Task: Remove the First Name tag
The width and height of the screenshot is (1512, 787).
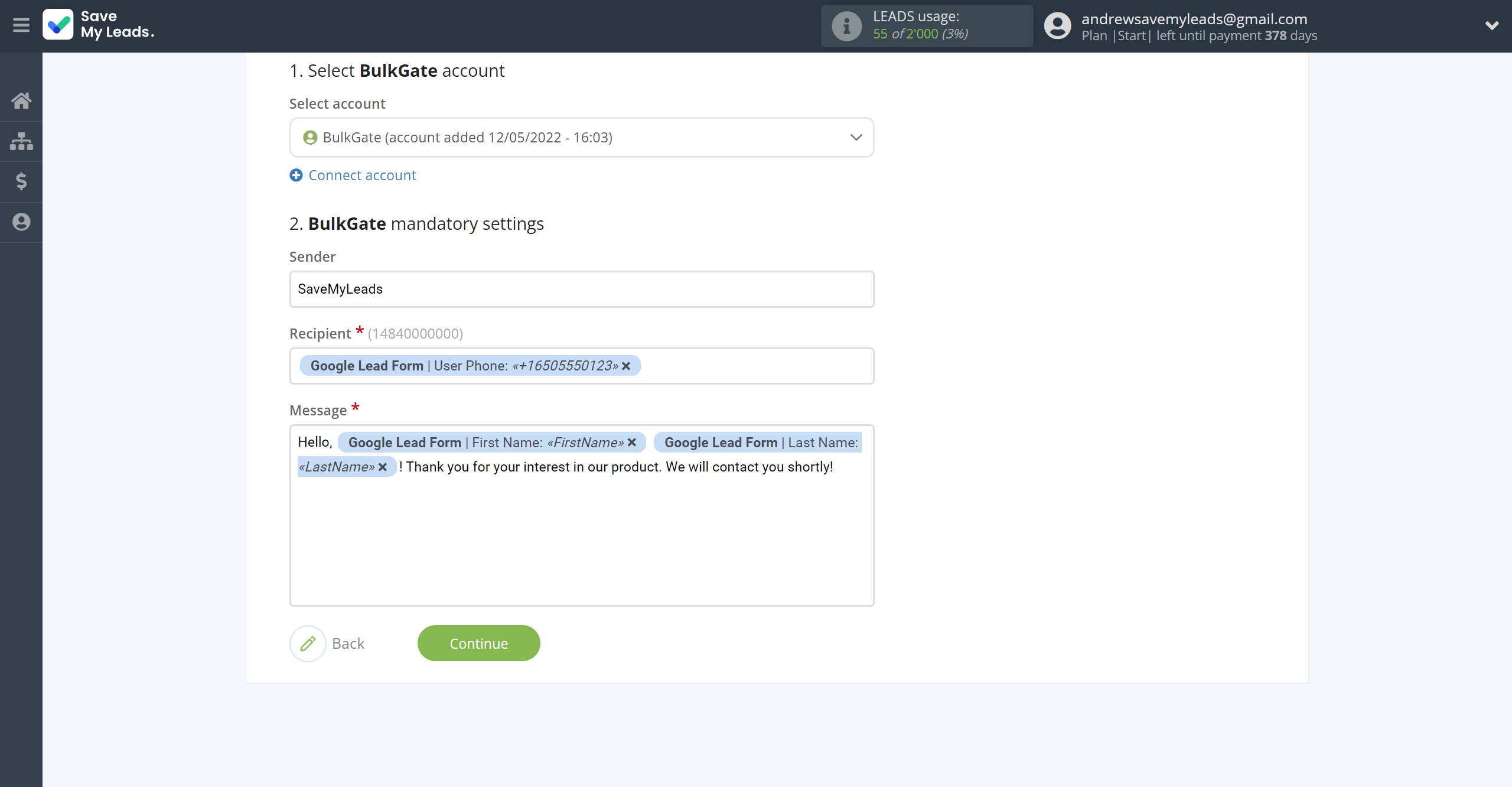Action: click(632, 443)
